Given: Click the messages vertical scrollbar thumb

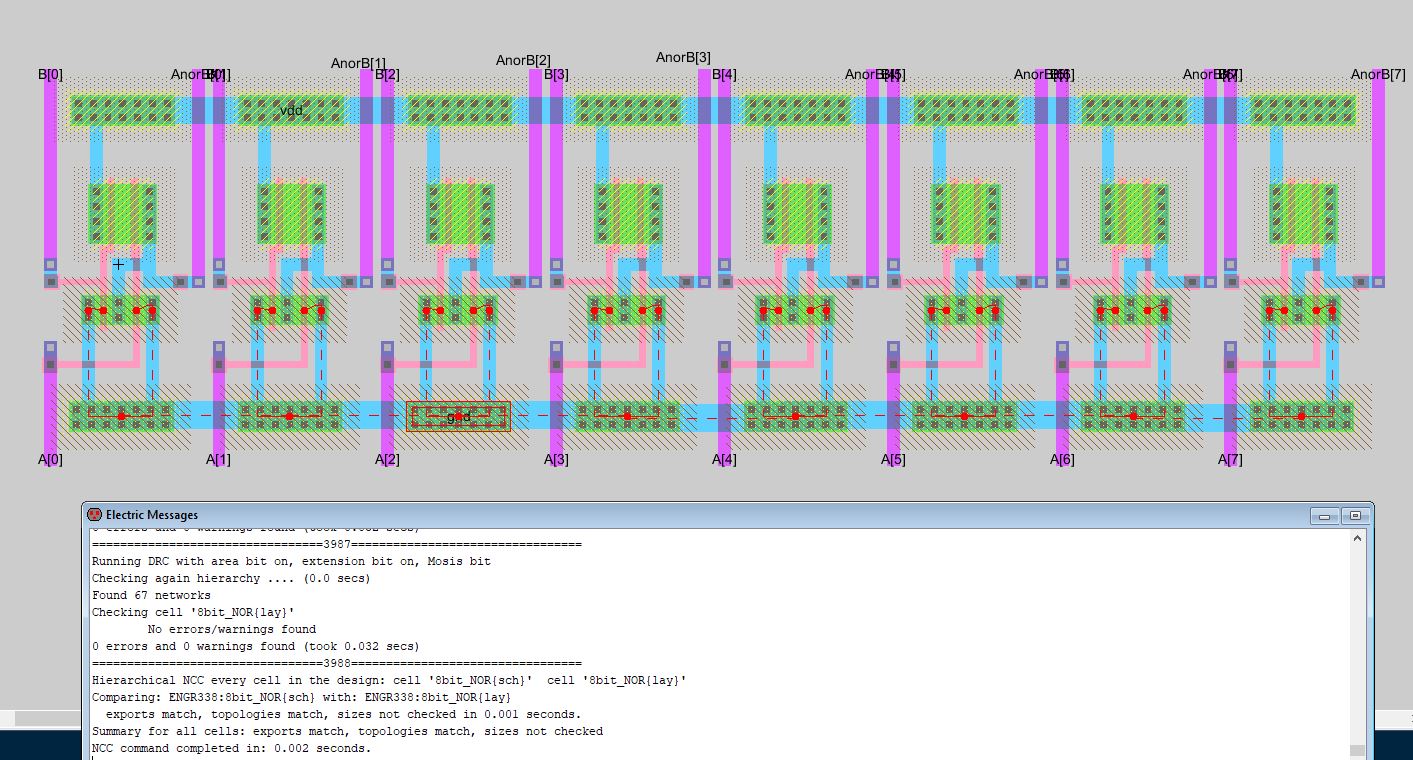Looking at the screenshot, I should pyautogui.click(x=1356, y=750).
